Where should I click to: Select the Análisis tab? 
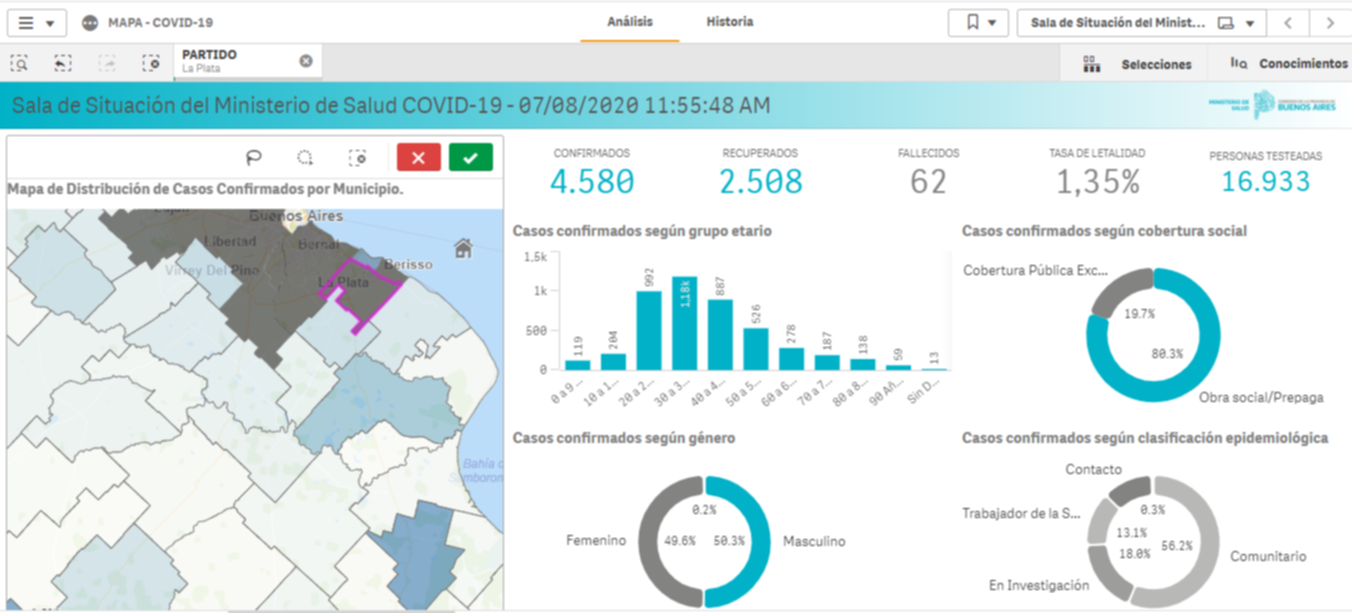630,22
